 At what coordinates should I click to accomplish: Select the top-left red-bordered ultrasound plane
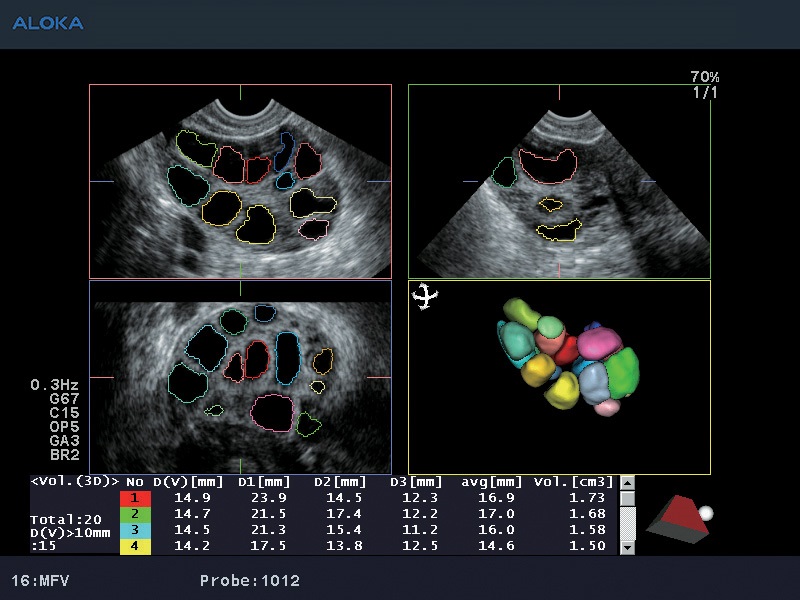[x=240, y=181]
